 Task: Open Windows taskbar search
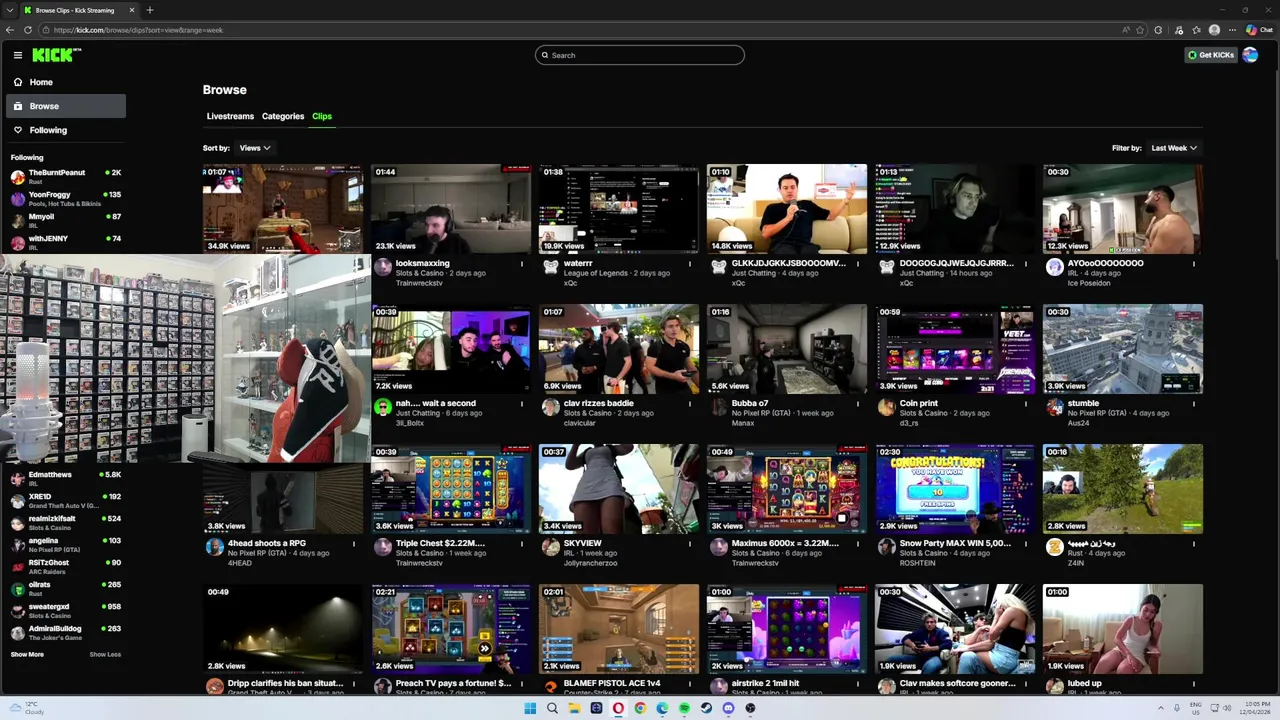(x=552, y=708)
